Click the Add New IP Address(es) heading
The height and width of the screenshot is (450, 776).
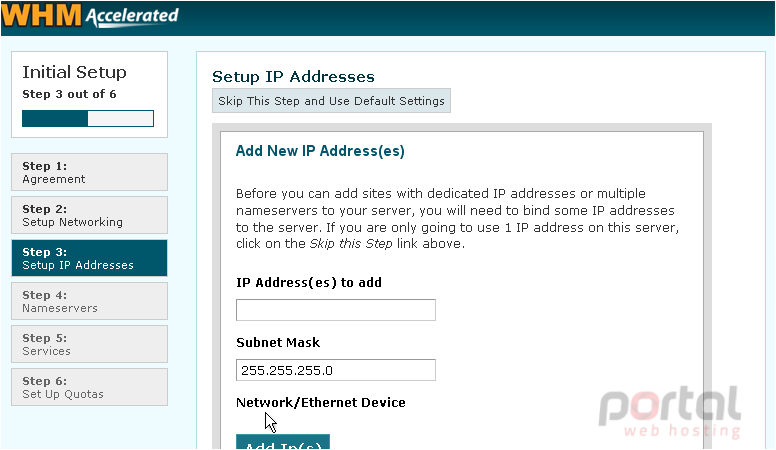point(320,150)
